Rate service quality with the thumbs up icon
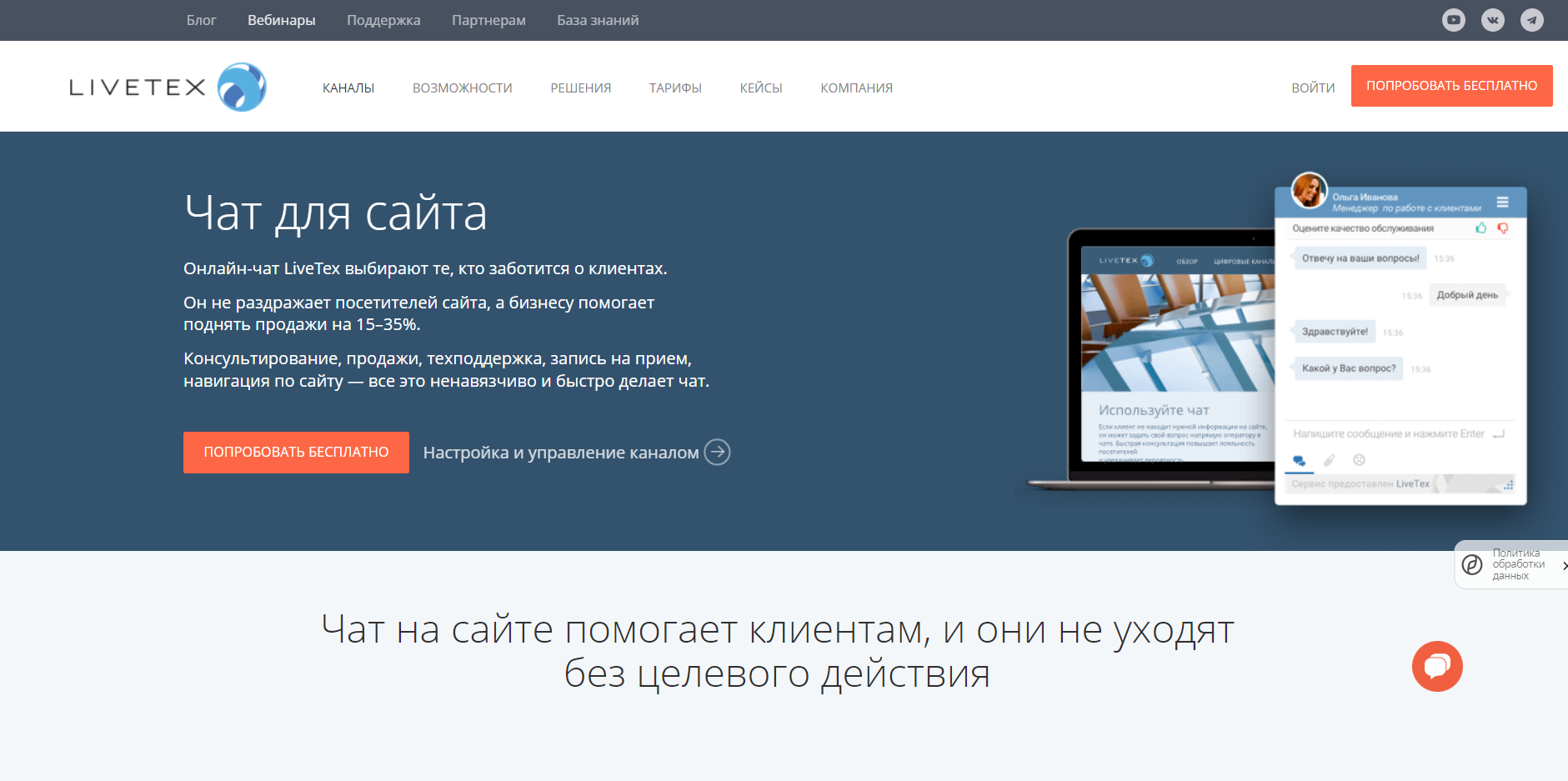This screenshot has width=1568, height=781. [x=1481, y=227]
